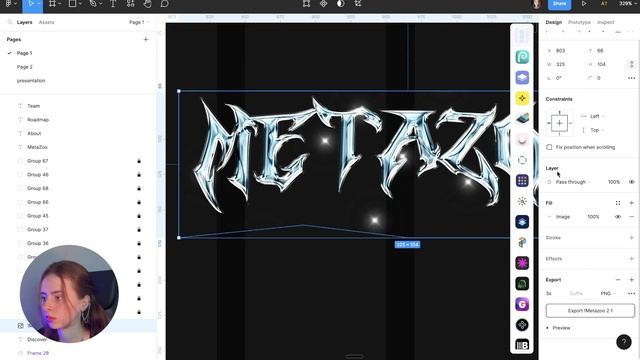640x360 pixels.
Task: Switch to the Assets tab
Action: 46,22
